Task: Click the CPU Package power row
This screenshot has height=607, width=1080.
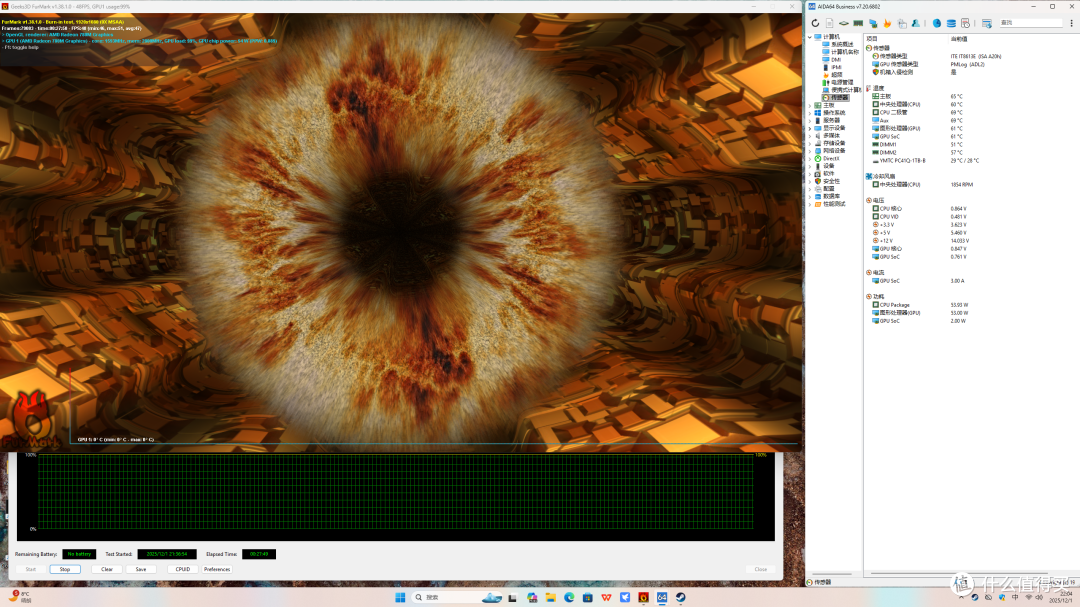Action: (x=921, y=305)
